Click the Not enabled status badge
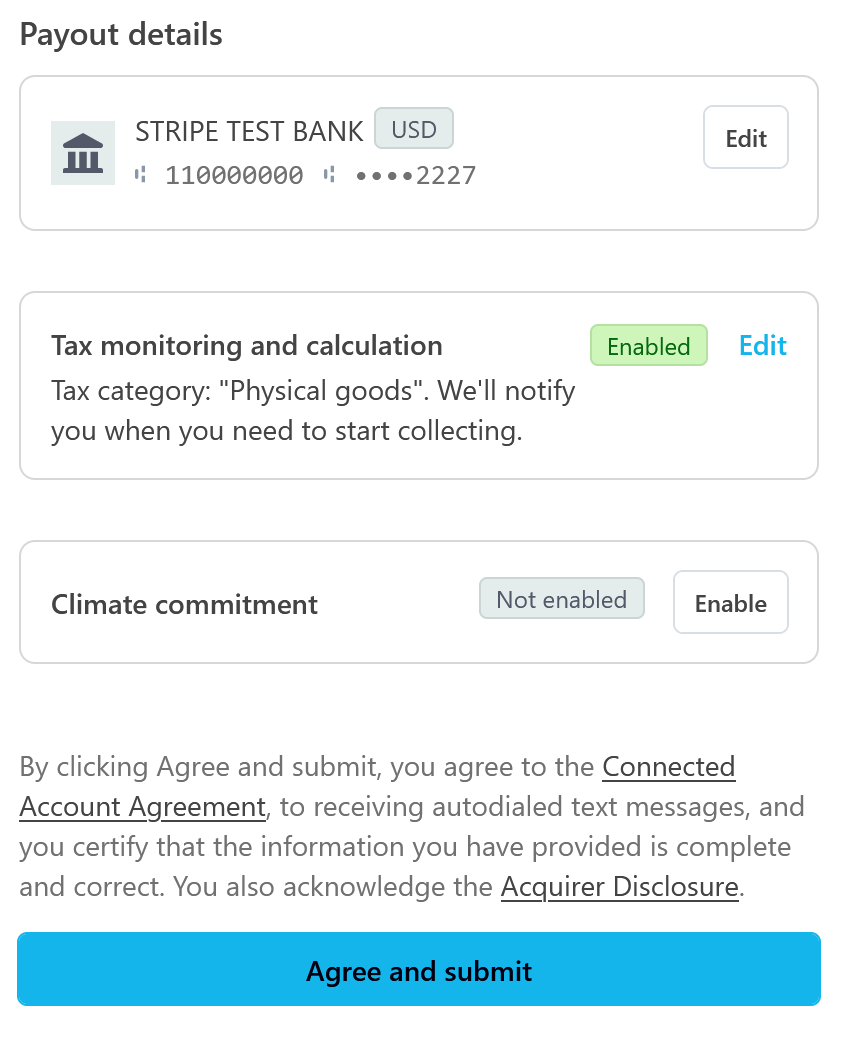 pyautogui.click(x=561, y=600)
